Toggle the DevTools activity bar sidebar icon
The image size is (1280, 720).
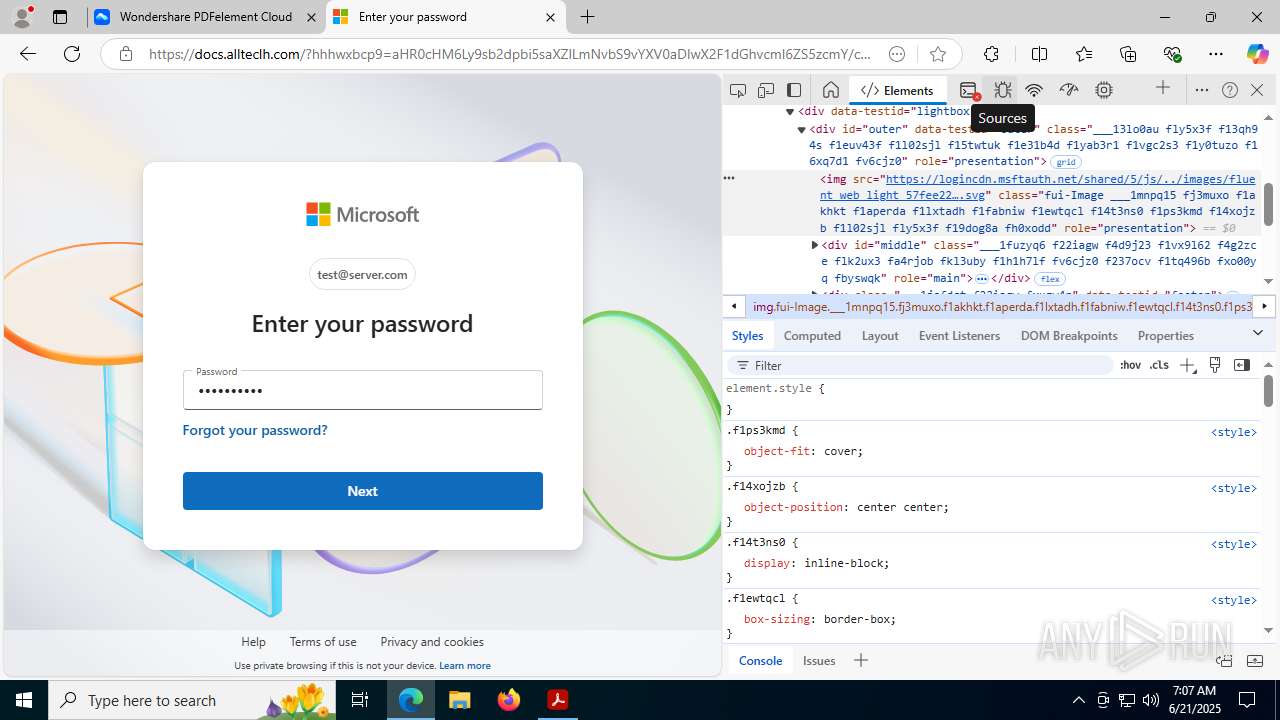[794, 90]
